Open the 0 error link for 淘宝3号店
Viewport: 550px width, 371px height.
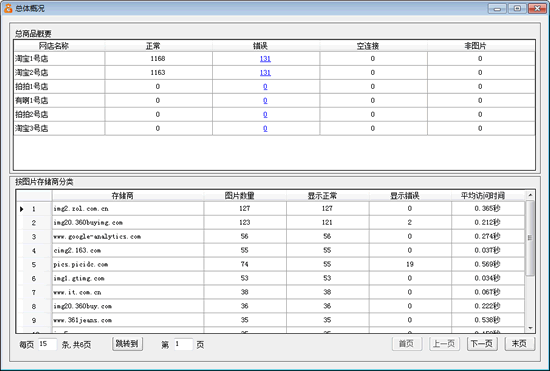point(265,128)
